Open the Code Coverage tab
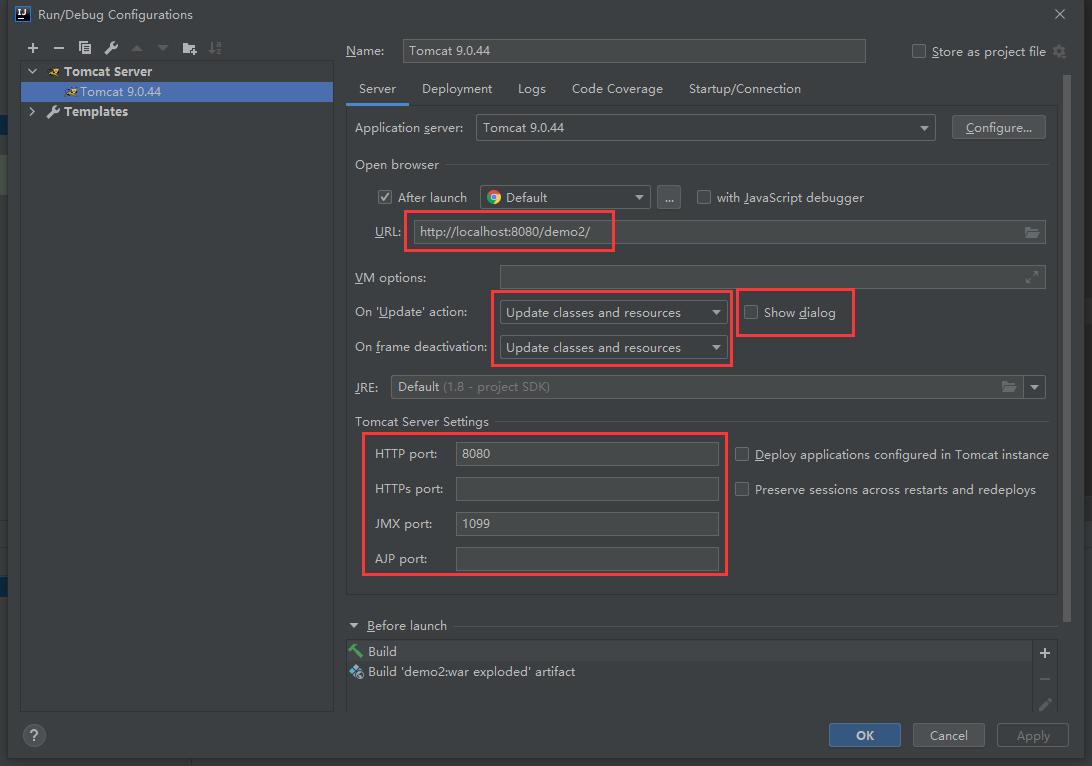This screenshot has width=1092, height=766. pos(617,89)
